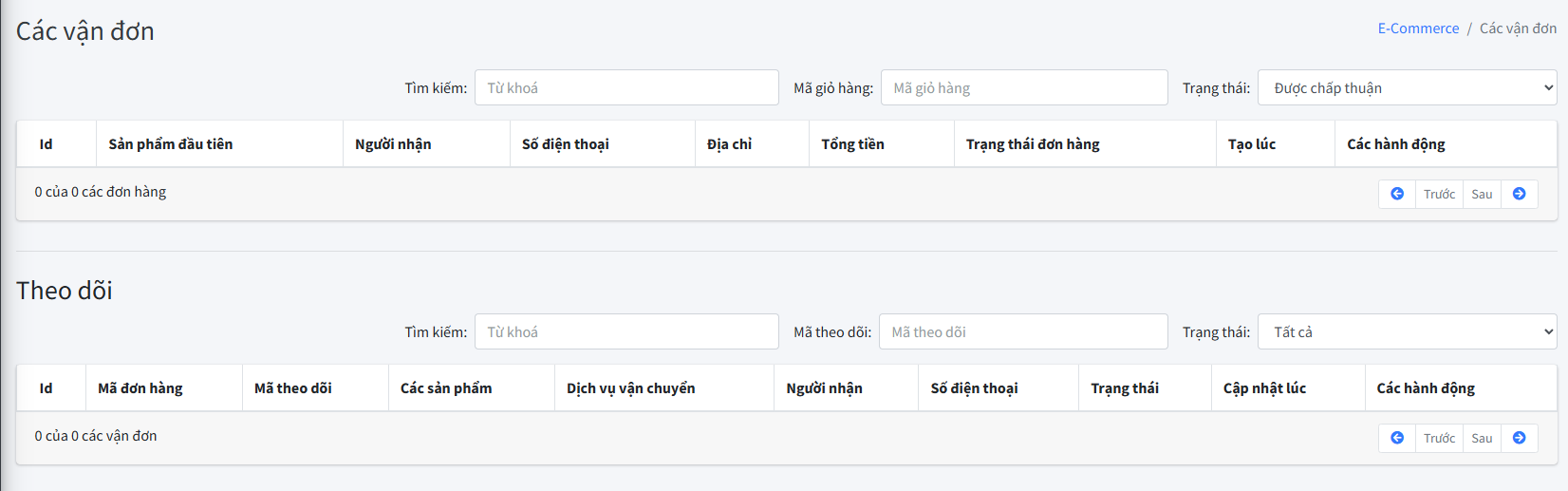Click left arrow icon in orders pagination
This screenshot has width=1568, height=491.
pos(1396,194)
